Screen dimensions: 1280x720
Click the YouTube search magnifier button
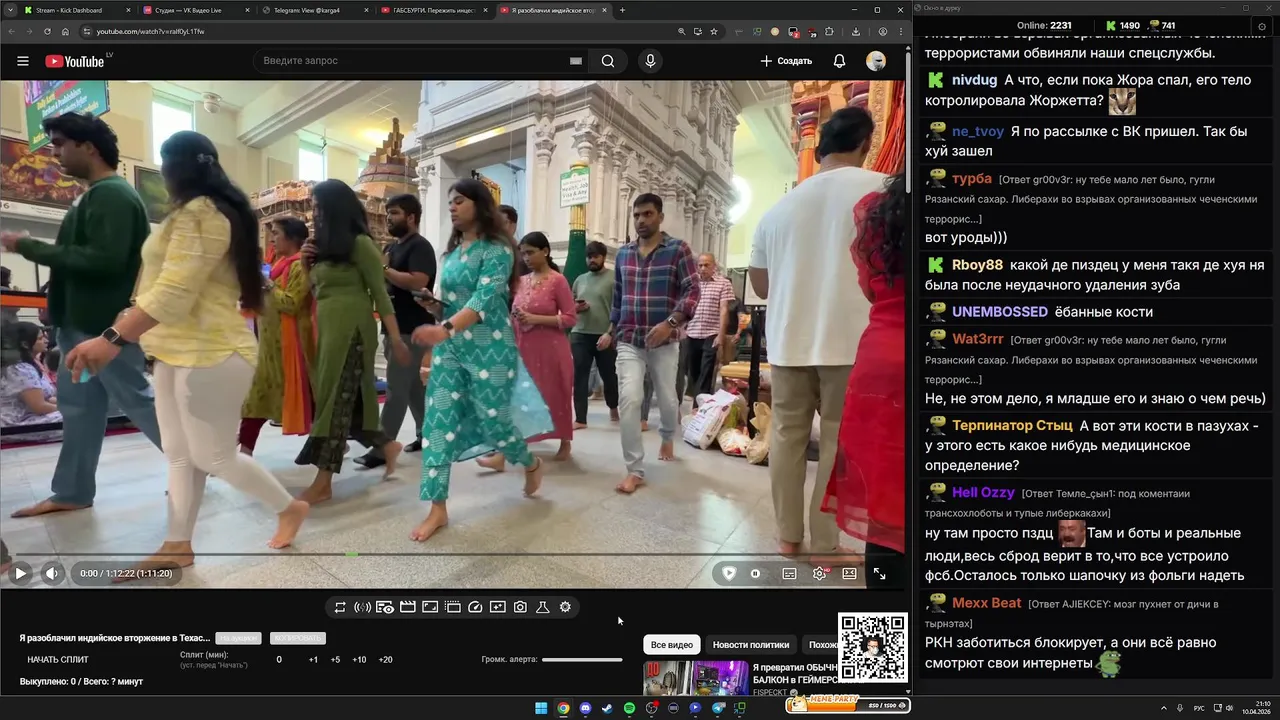608,61
